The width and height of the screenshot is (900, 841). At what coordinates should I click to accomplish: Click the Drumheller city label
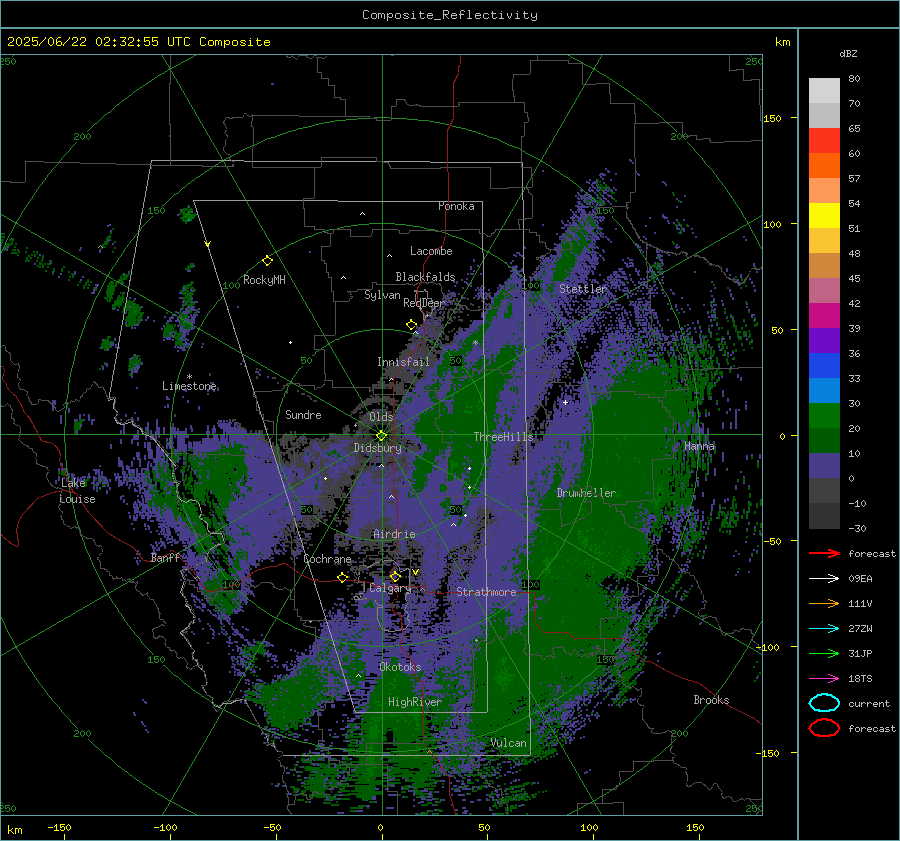tap(586, 493)
